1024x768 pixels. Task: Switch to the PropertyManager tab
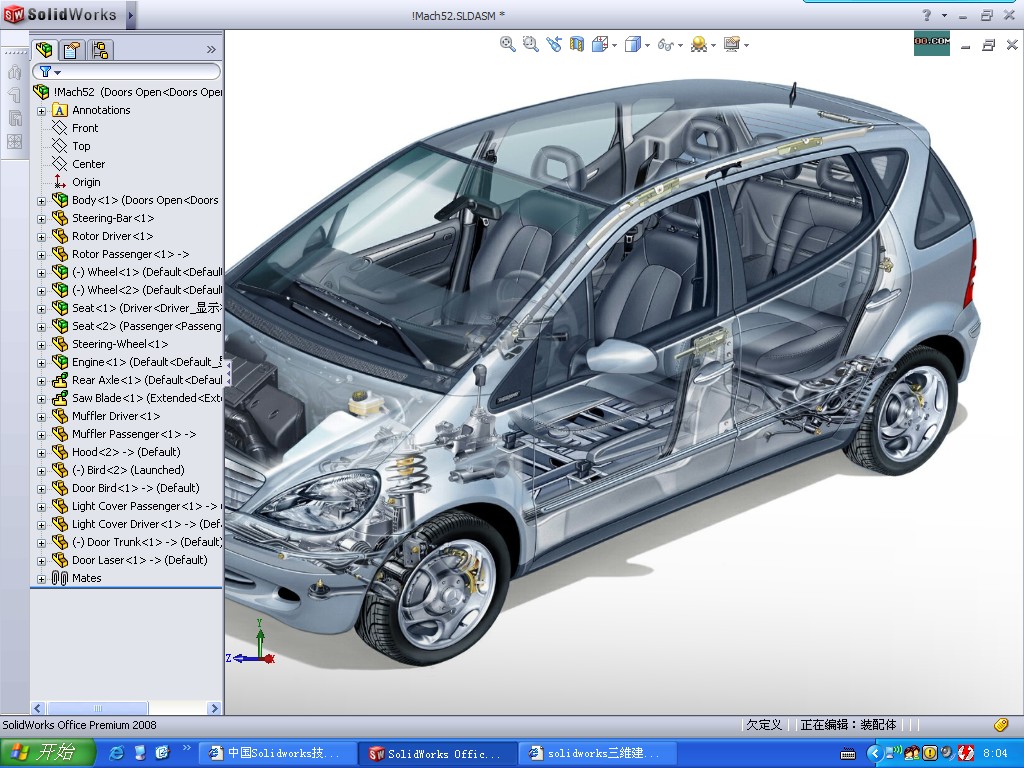point(72,50)
